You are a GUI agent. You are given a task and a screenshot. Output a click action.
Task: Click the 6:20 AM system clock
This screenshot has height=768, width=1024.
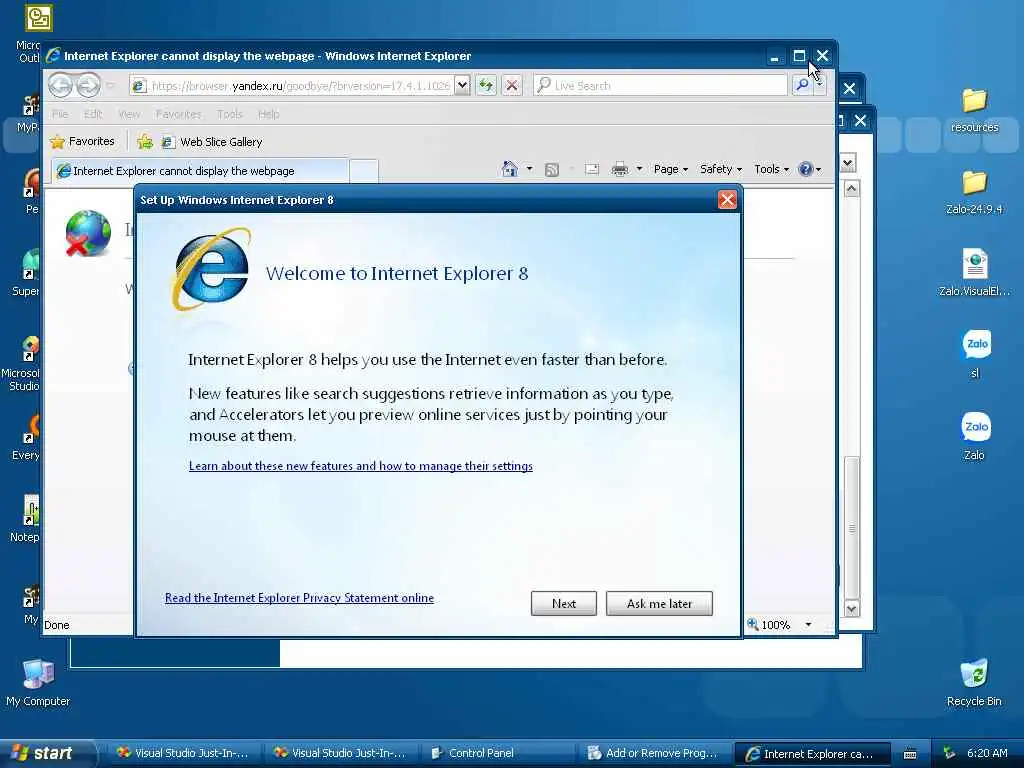[987, 753]
